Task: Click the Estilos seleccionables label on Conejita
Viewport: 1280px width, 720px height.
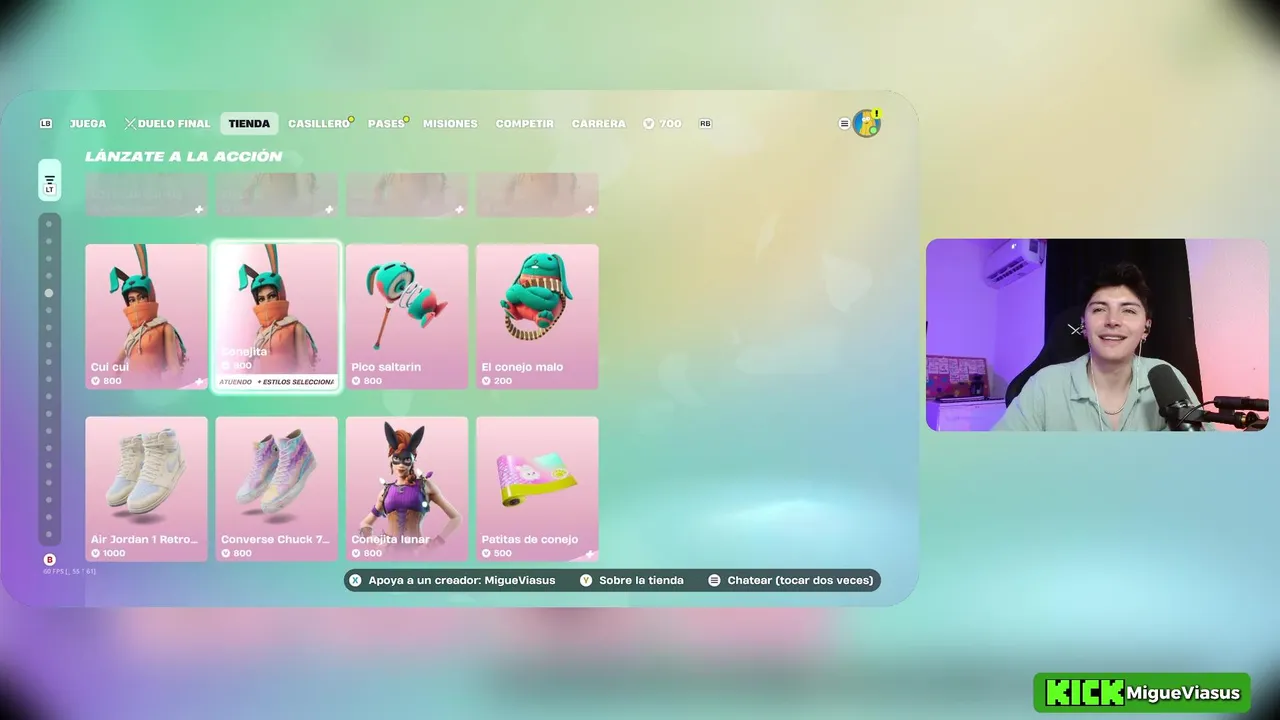Action: coord(296,382)
